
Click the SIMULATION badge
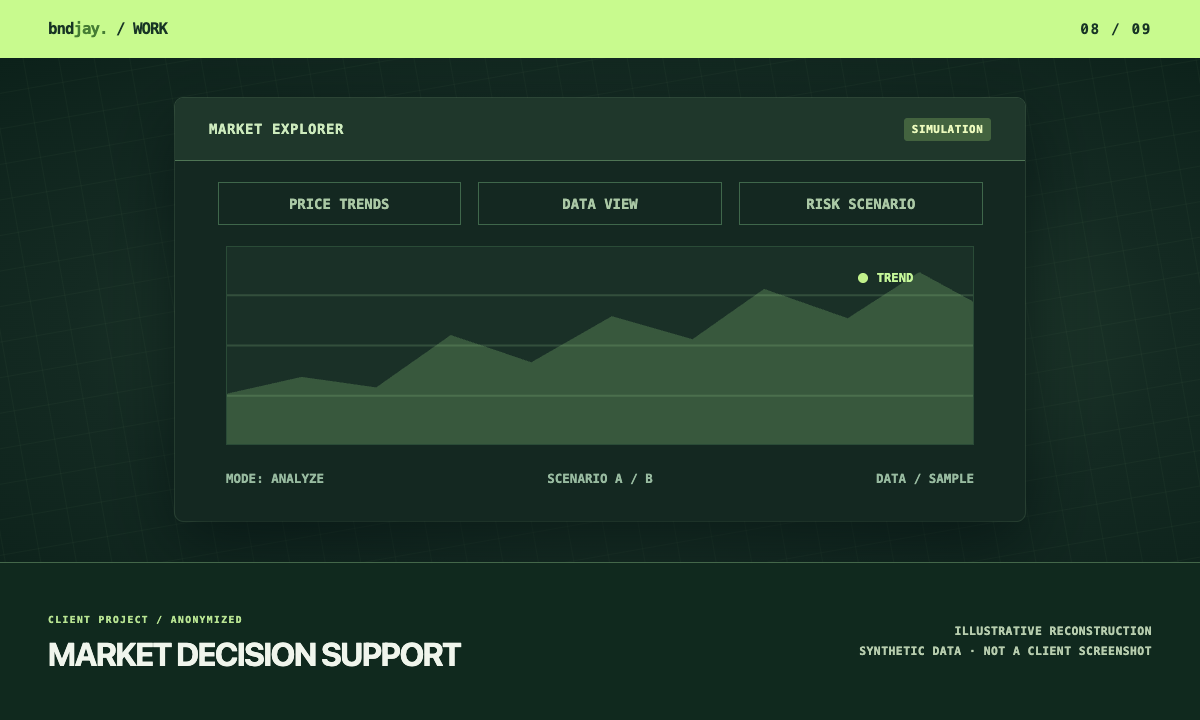947,129
